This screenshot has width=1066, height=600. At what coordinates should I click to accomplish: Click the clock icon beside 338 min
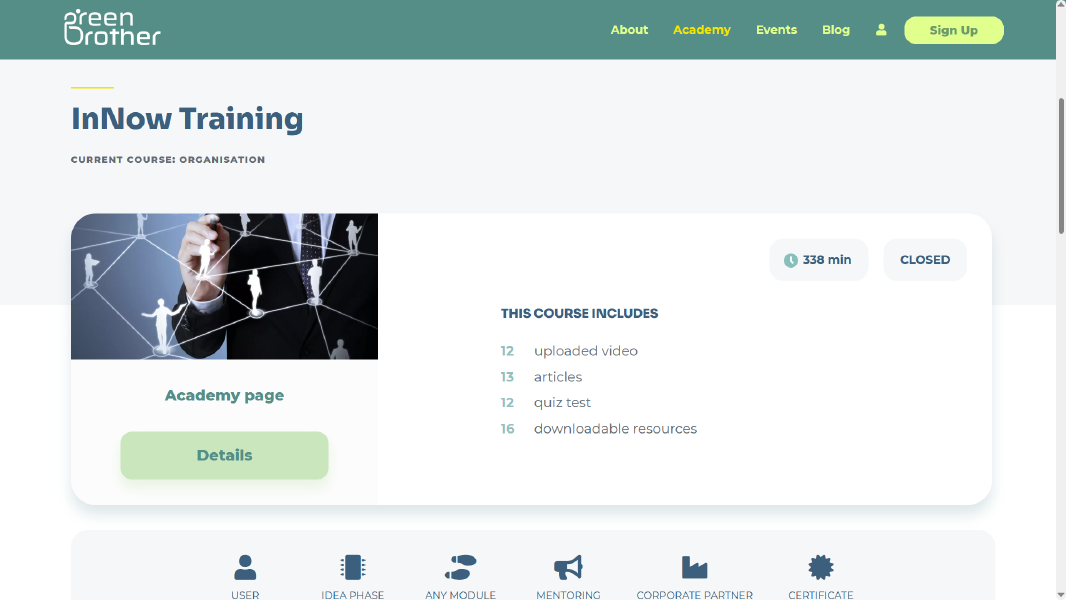791,260
